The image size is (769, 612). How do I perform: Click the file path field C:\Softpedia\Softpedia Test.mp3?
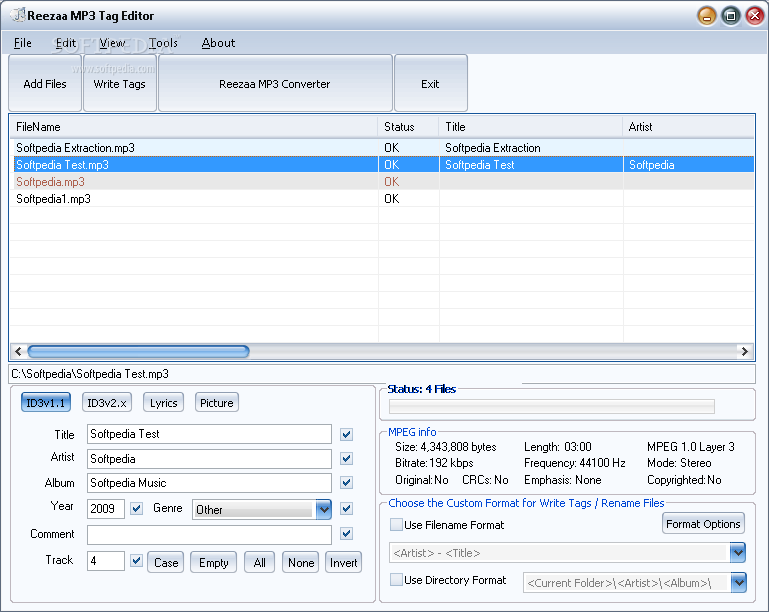tap(382, 374)
